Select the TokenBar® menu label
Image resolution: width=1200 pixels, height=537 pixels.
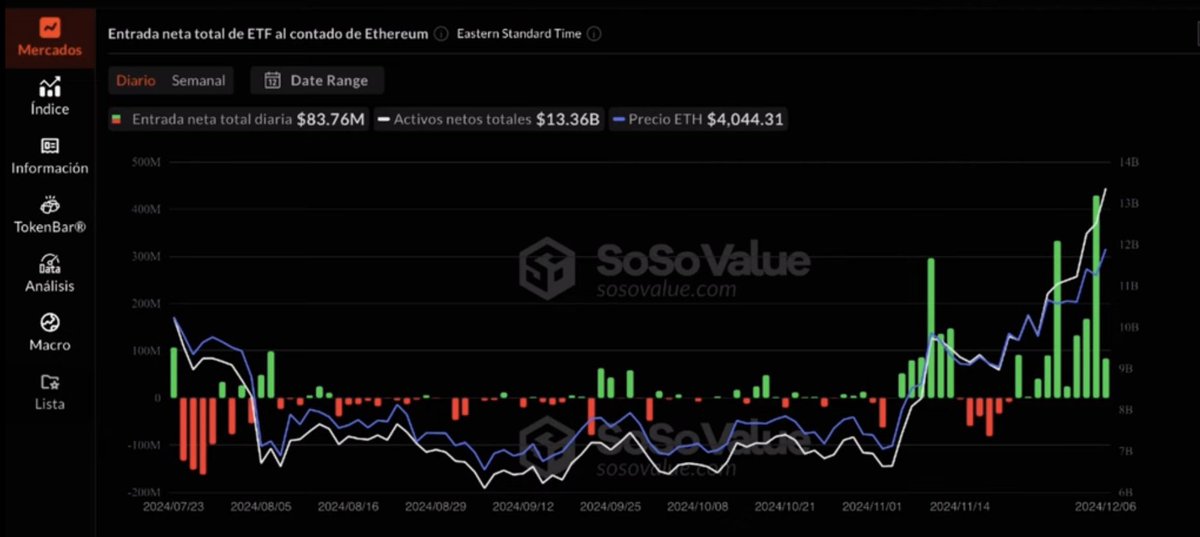pos(50,227)
